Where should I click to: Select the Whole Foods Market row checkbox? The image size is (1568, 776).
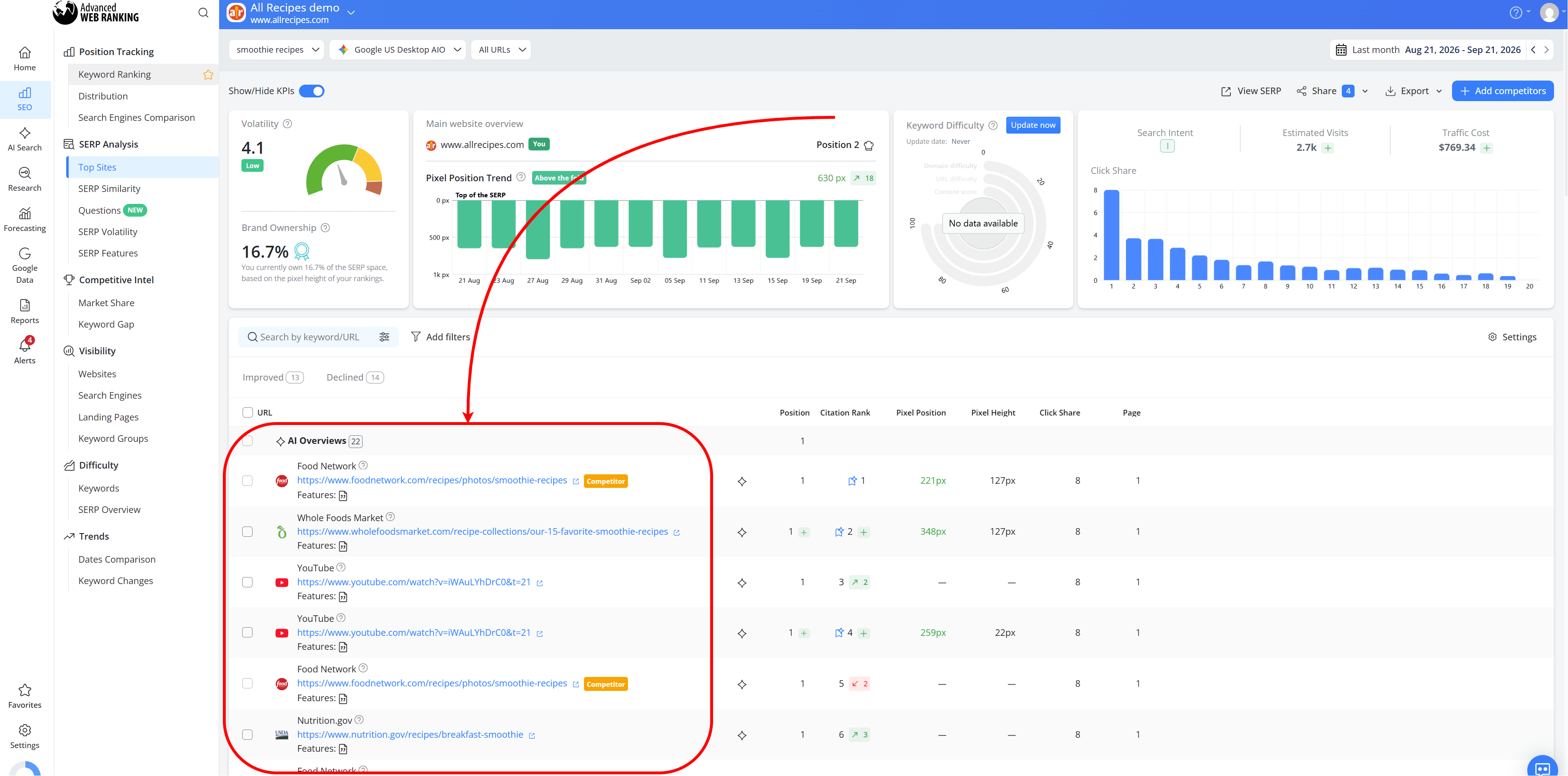click(x=248, y=531)
